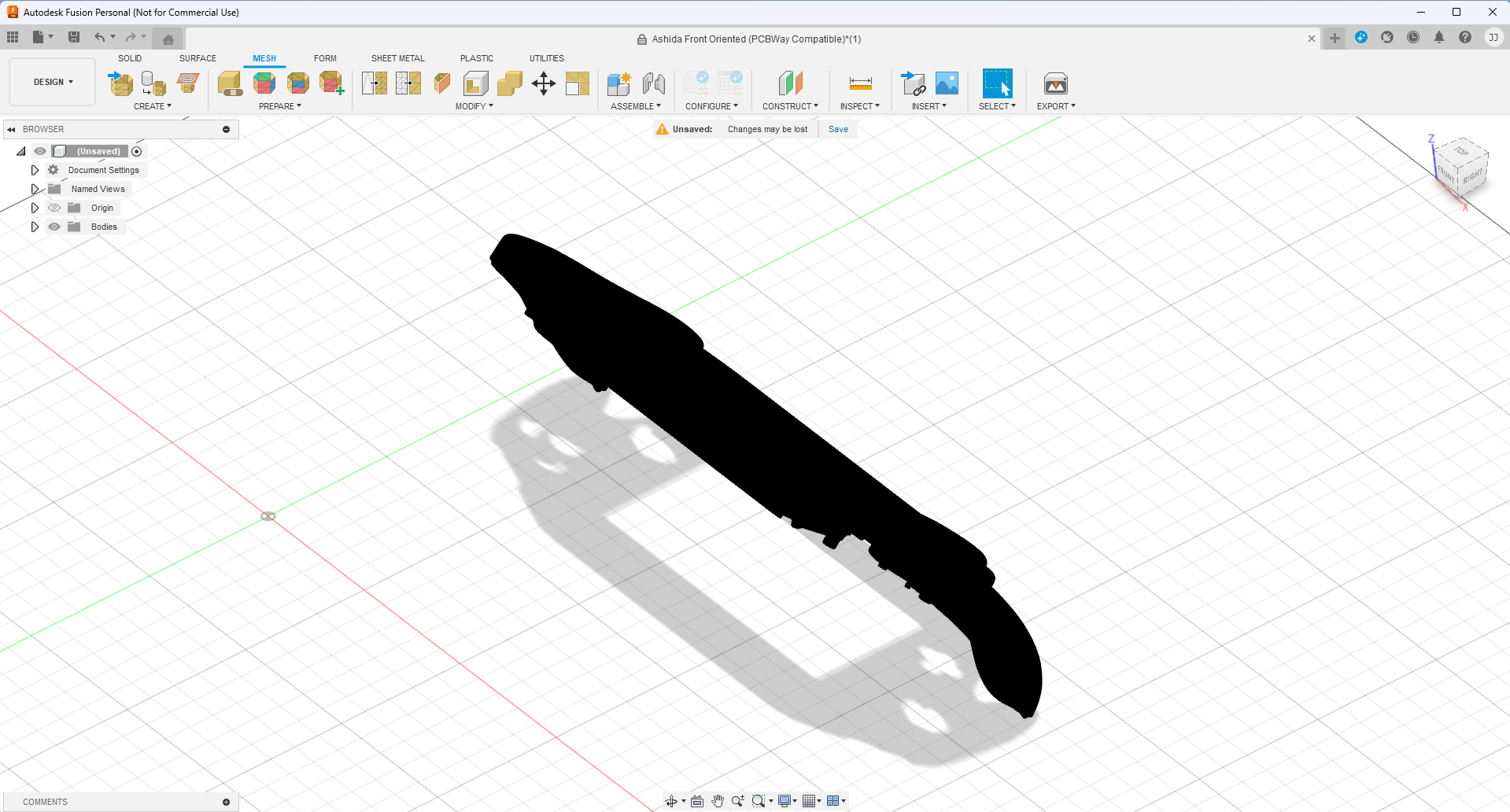
Task: Collapse the BROWSER panel with double arrows
Action: click(11, 129)
